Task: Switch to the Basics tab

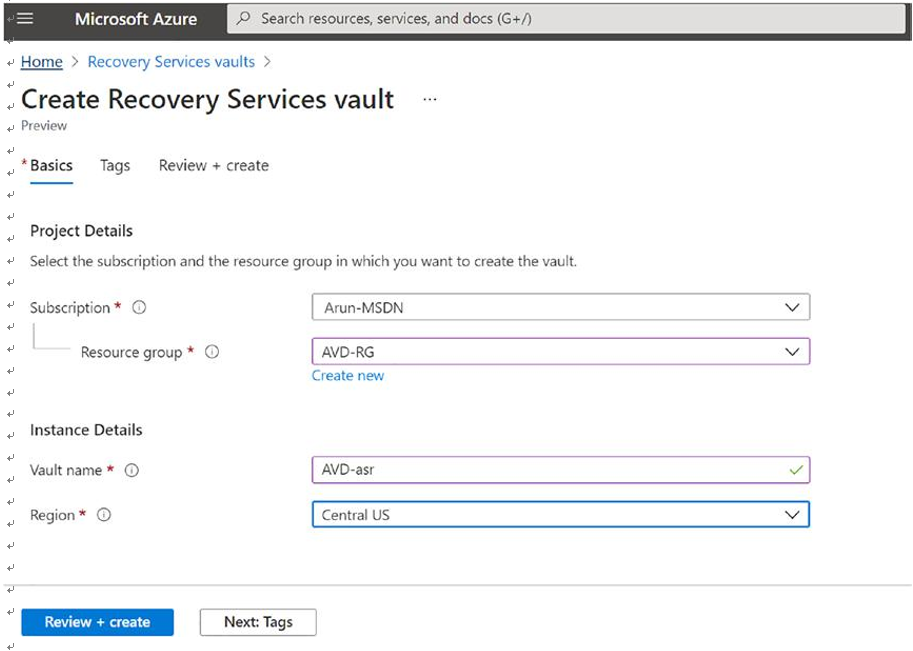Action: [x=51, y=166]
